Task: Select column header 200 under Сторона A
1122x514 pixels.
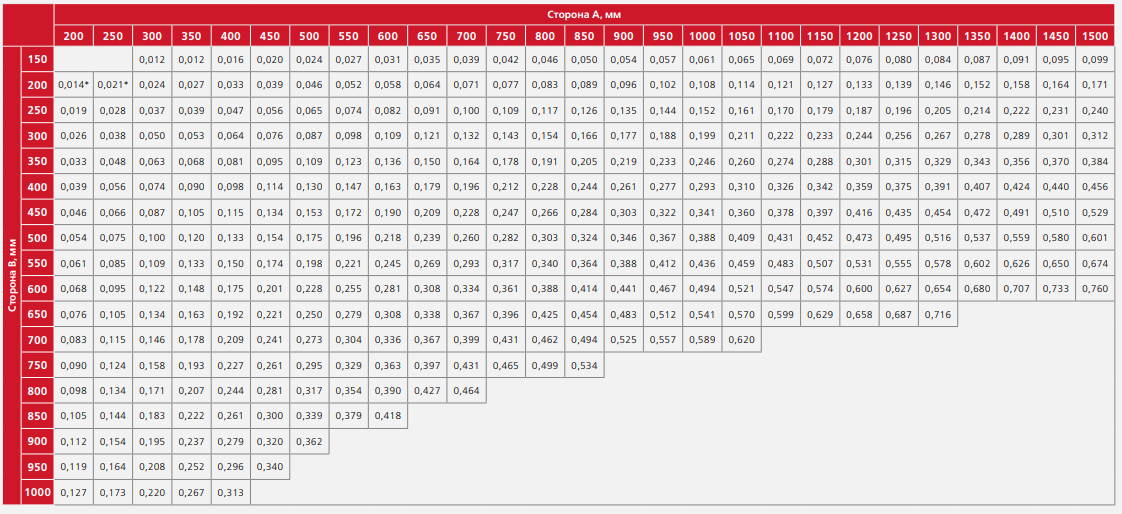Action: pos(73,36)
